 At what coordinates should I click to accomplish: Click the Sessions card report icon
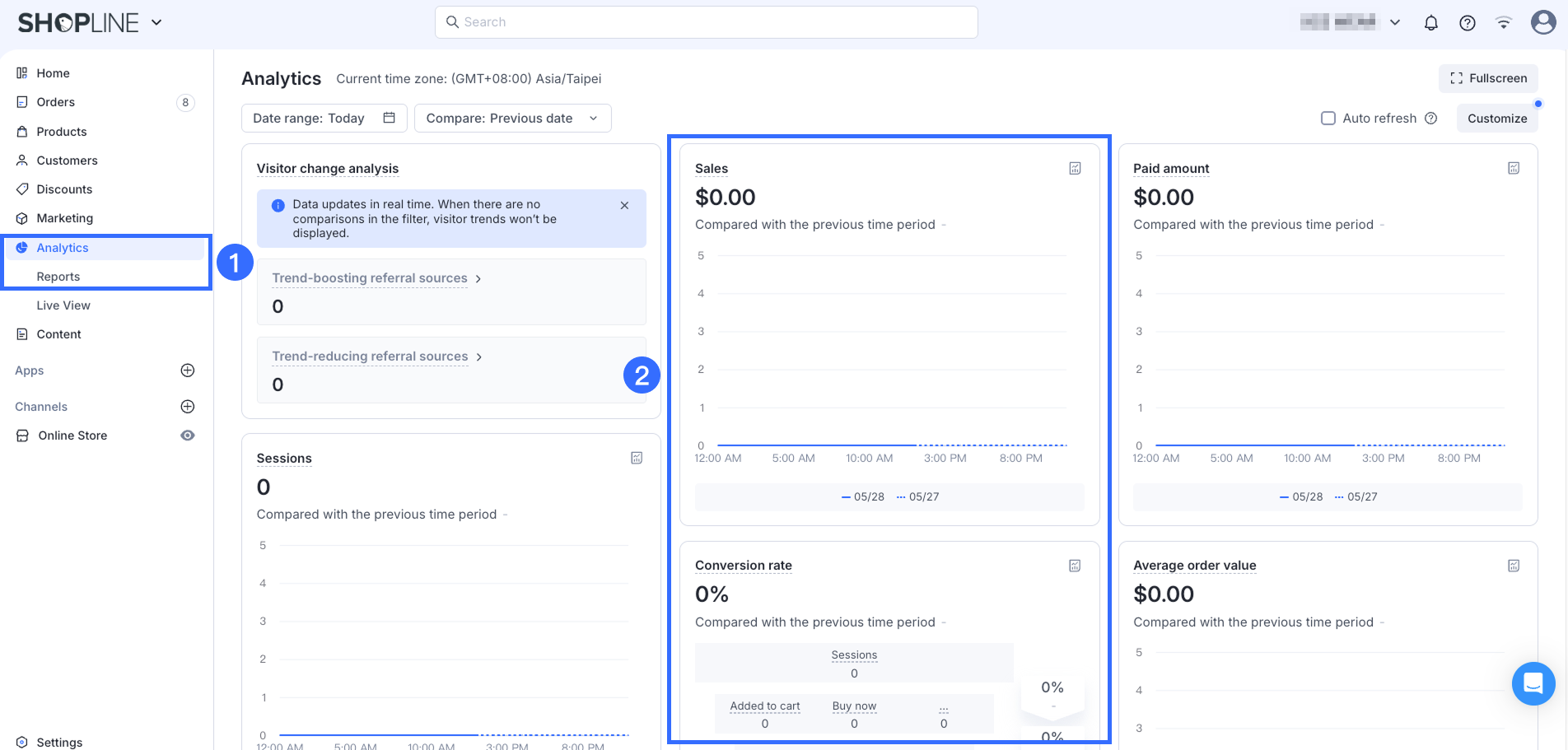coord(637,459)
